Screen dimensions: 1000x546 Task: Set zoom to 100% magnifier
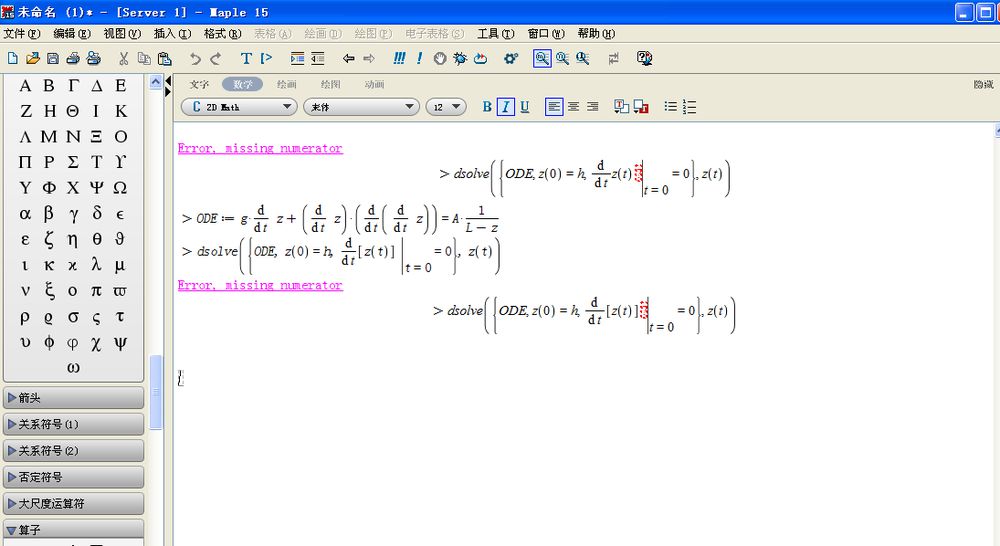tap(542, 59)
